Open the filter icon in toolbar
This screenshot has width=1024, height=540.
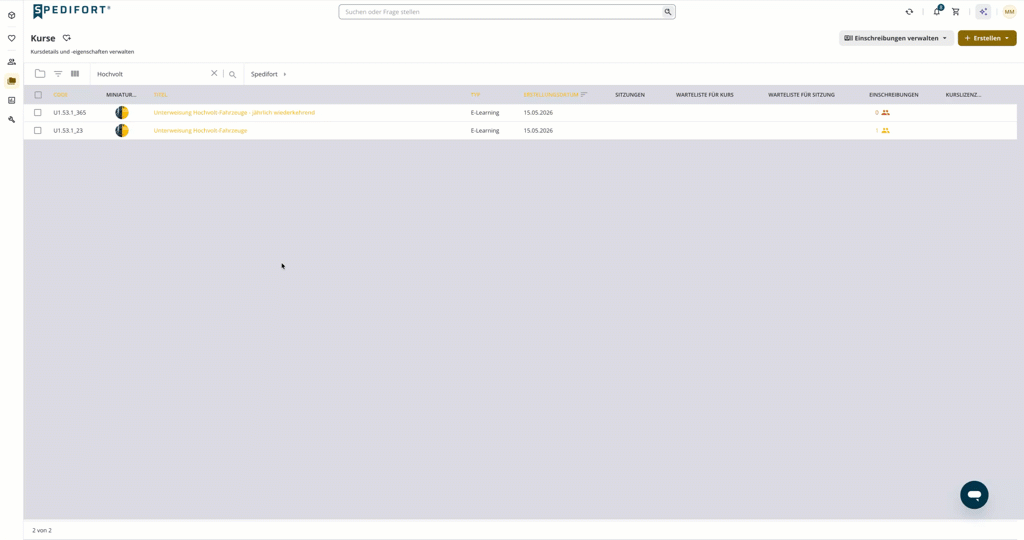coord(58,74)
